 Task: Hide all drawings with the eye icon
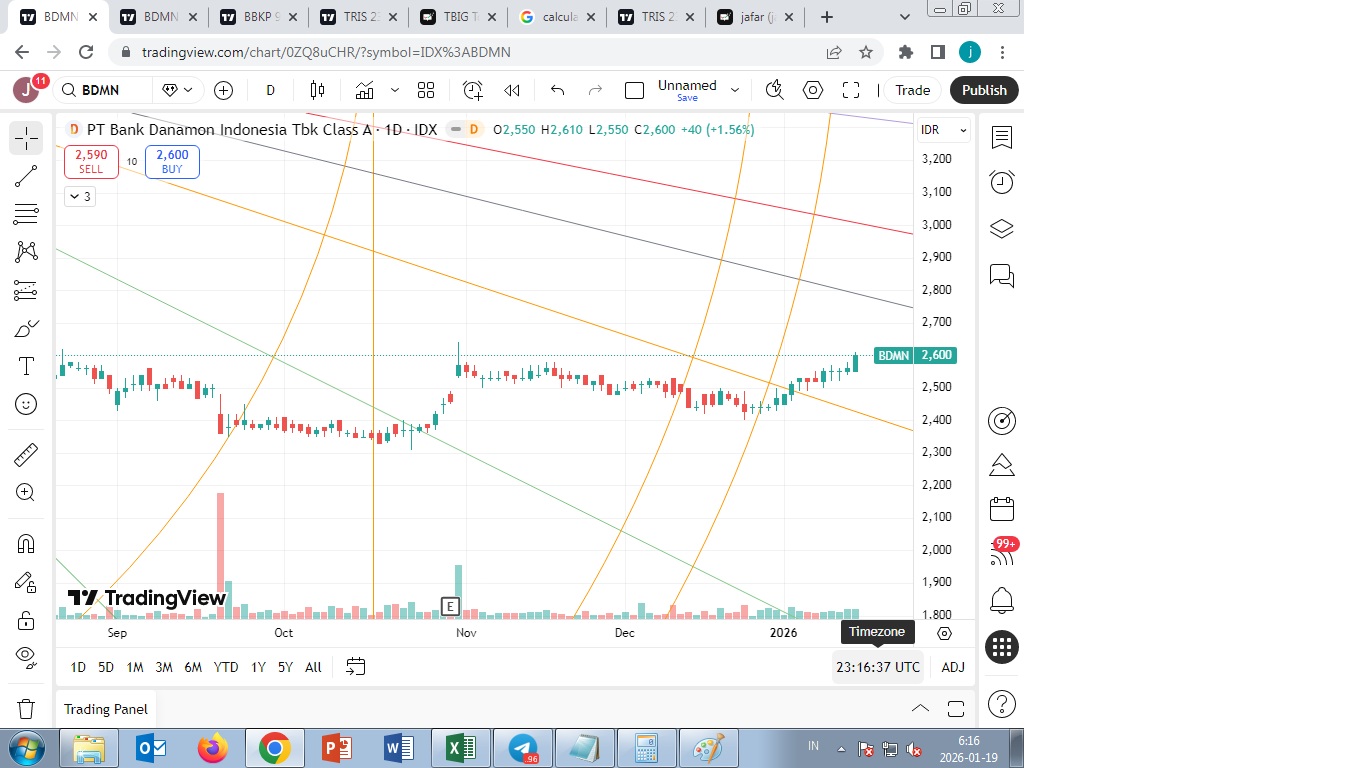pos(26,658)
